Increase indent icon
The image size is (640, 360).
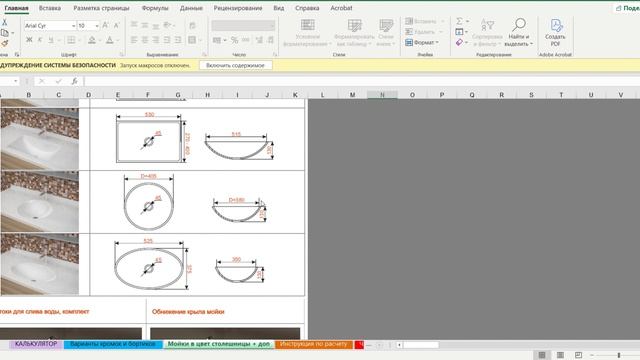coord(178,40)
